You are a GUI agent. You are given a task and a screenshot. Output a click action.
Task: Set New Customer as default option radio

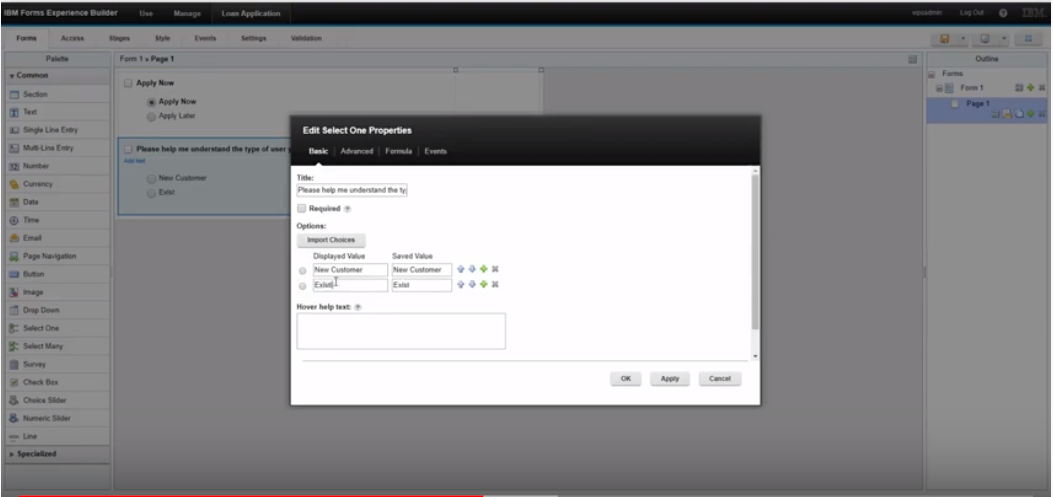(x=302, y=271)
